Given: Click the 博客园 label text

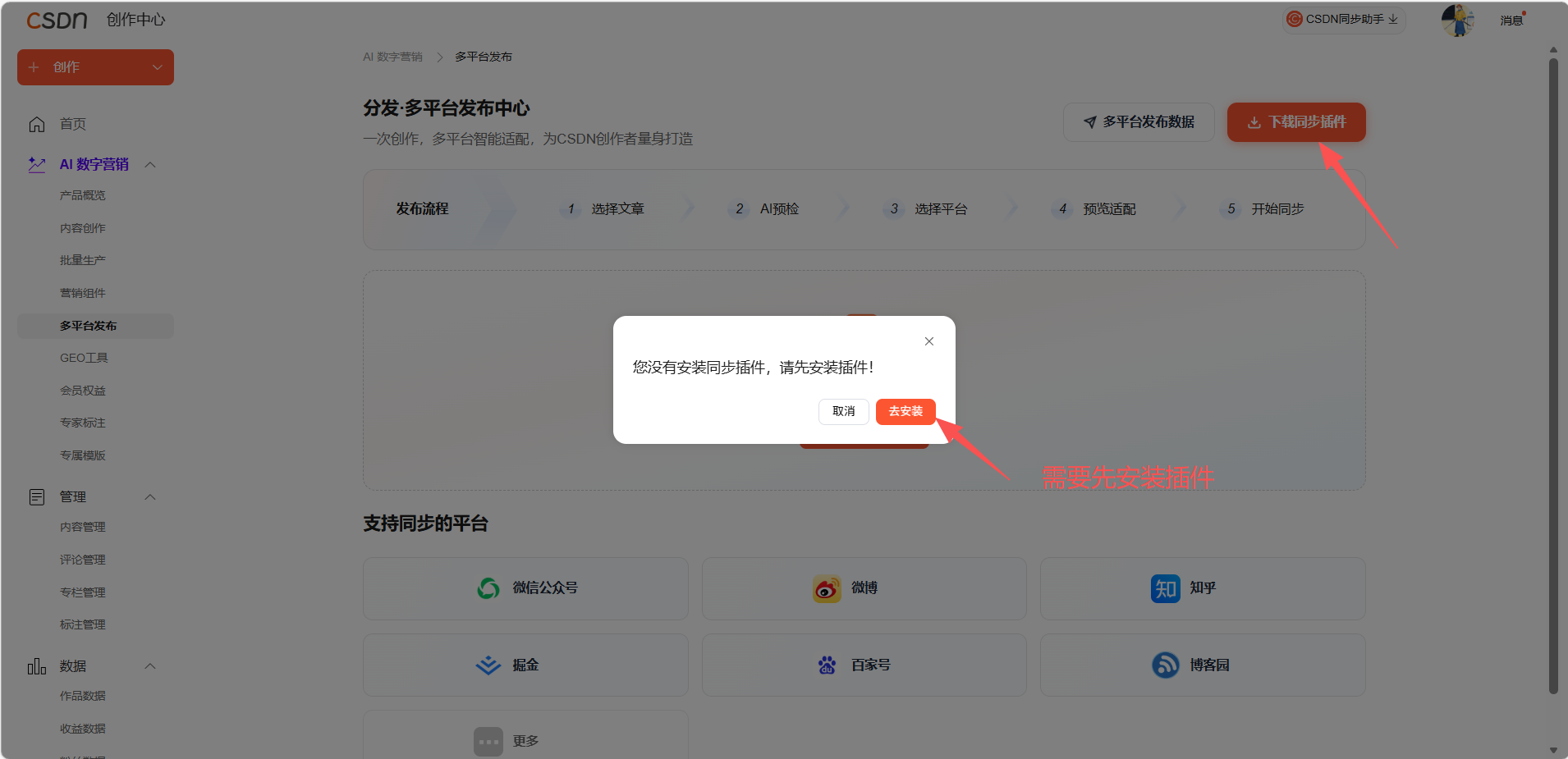Looking at the screenshot, I should pos(1209,665).
